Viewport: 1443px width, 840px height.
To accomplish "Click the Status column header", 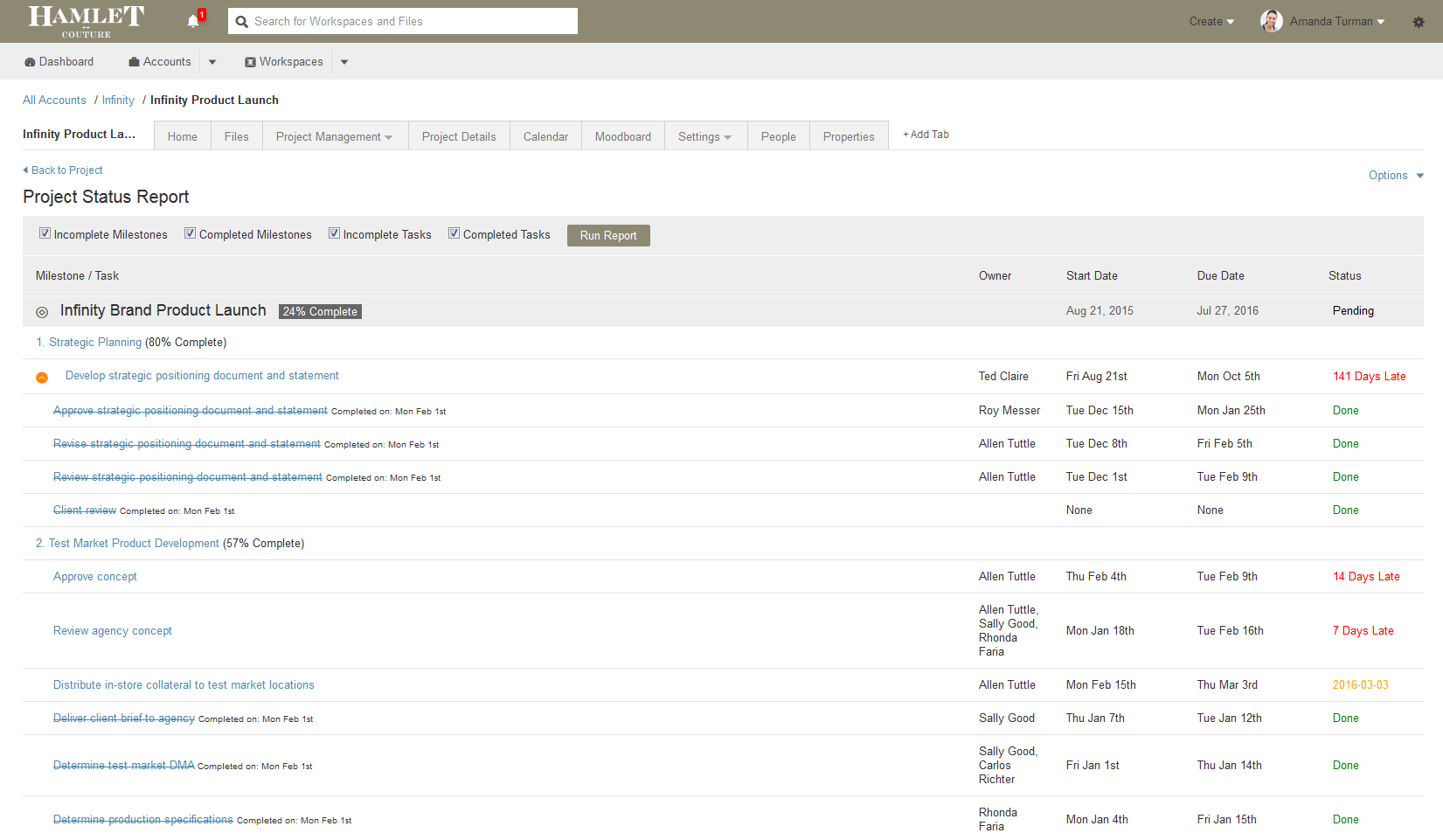I will pyautogui.click(x=1345, y=276).
